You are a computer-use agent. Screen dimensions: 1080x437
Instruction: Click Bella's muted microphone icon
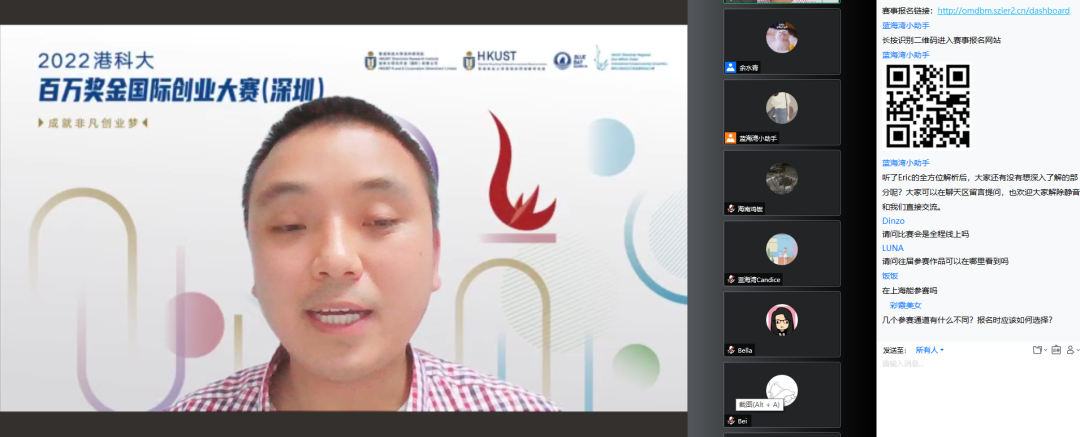(x=731, y=350)
